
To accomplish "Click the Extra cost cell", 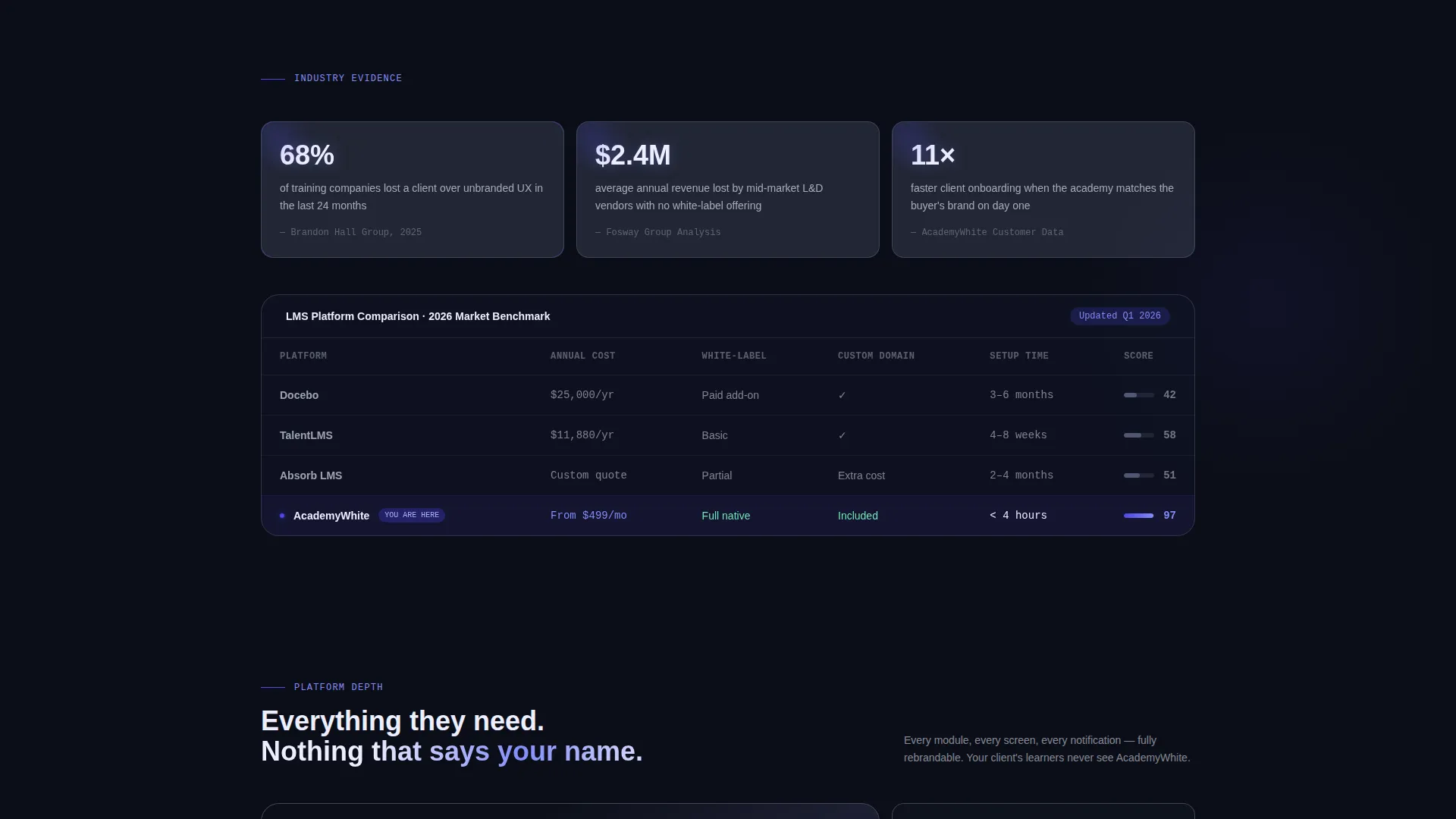I will (x=861, y=475).
